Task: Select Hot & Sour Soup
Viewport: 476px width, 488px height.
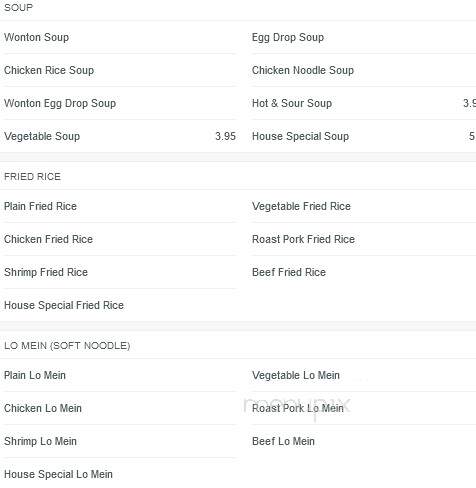Action: click(292, 103)
